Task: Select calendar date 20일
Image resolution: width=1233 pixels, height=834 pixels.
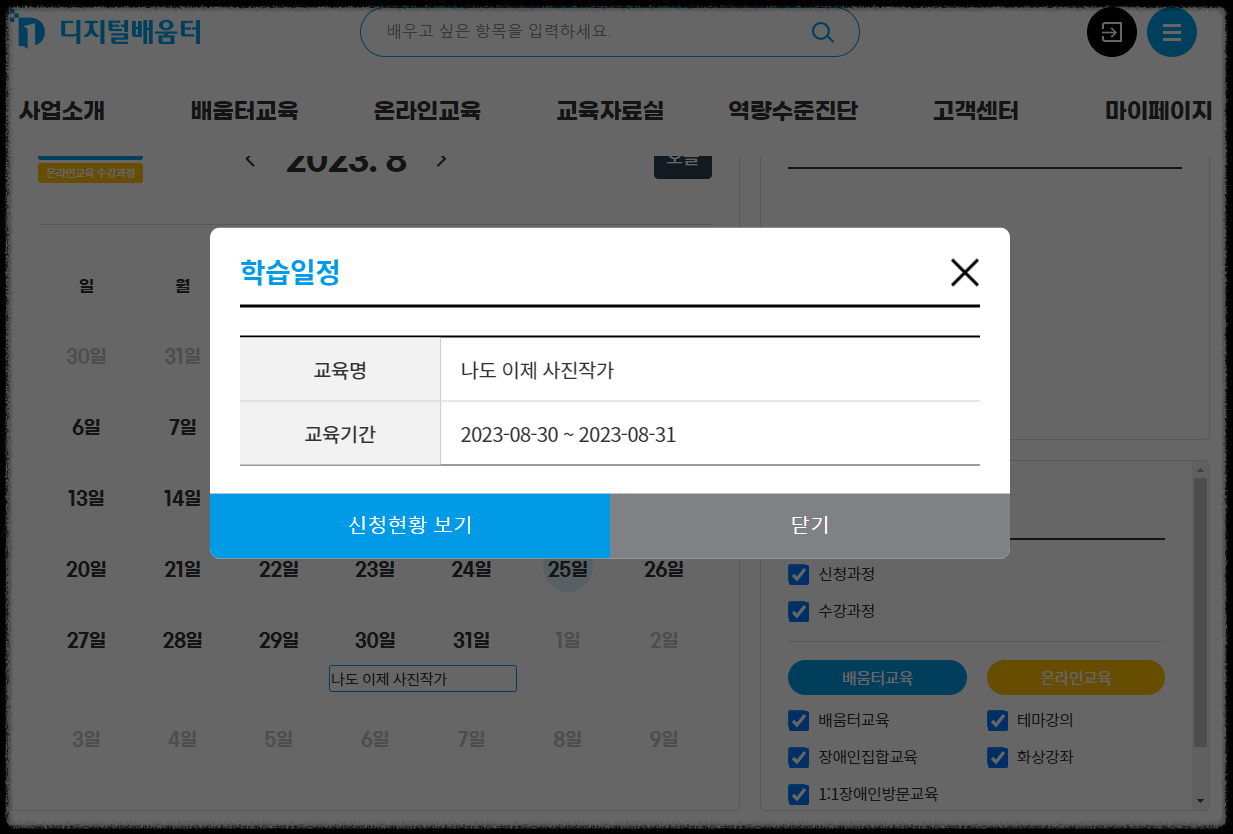Action: click(x=87, y=570)
